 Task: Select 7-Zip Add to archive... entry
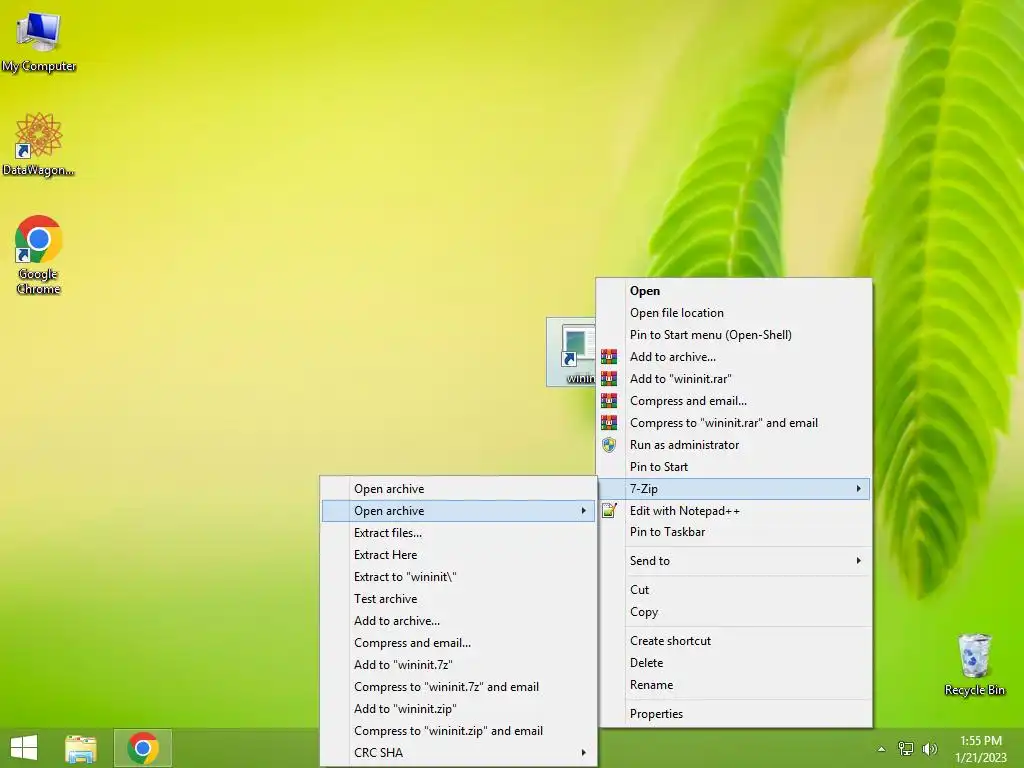[458, 621]
